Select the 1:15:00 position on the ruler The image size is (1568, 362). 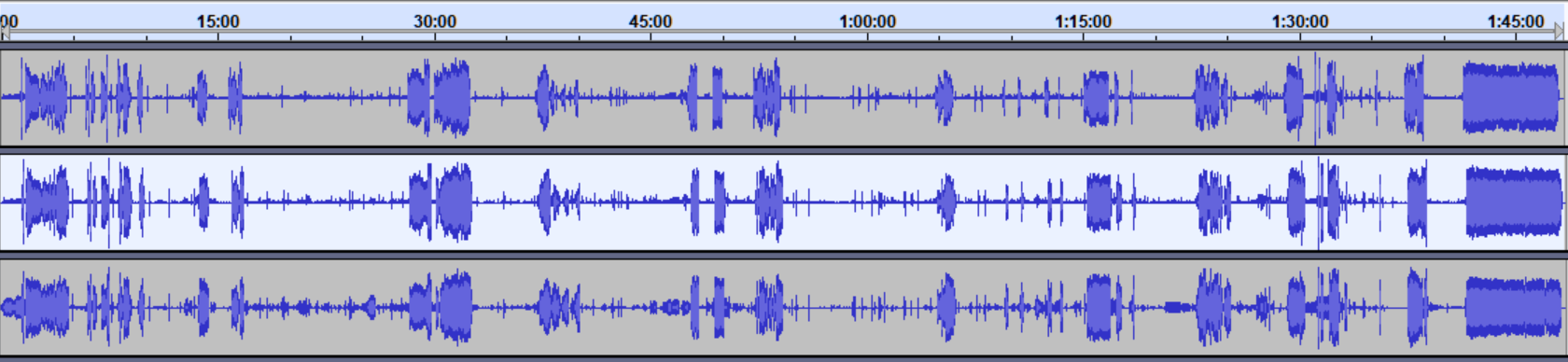click(1084, 21)
